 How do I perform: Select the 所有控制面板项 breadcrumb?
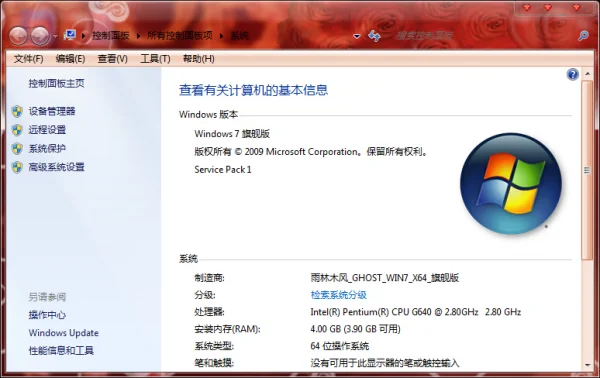coord(180,36)
